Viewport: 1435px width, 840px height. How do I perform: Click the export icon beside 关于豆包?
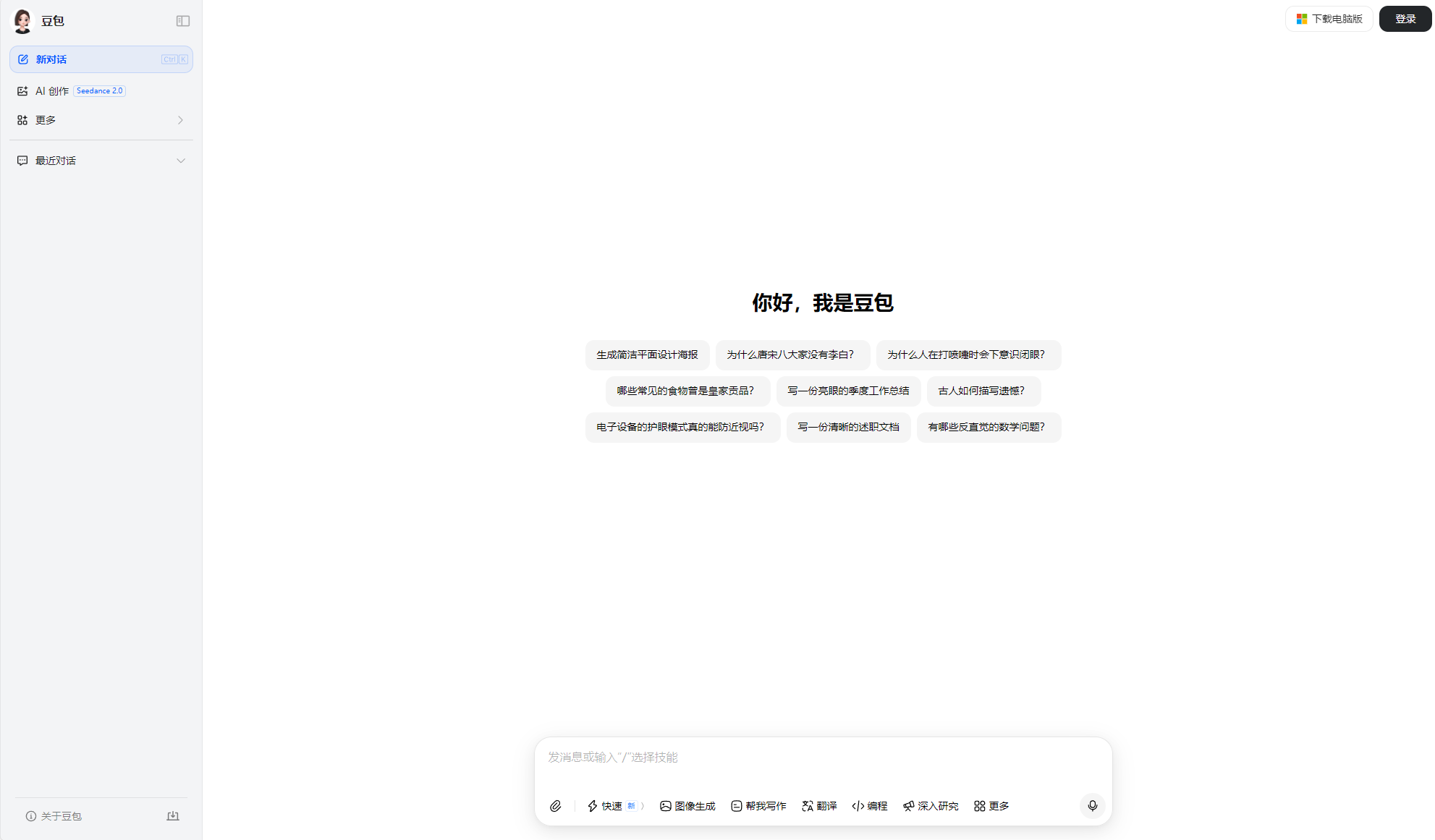[173, 815]
